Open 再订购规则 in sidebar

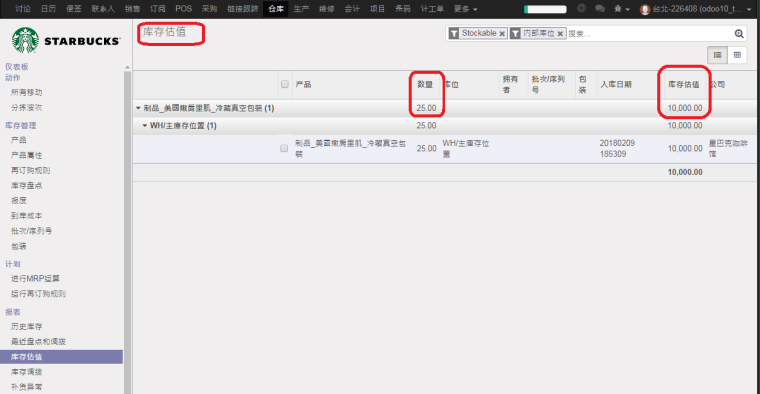coord(31,170)
